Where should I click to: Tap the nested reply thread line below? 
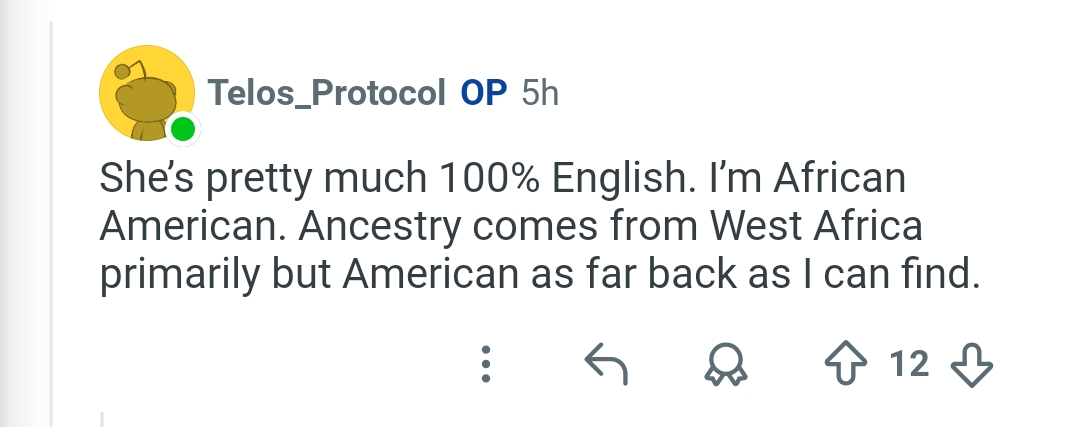[x=102, y=419]
